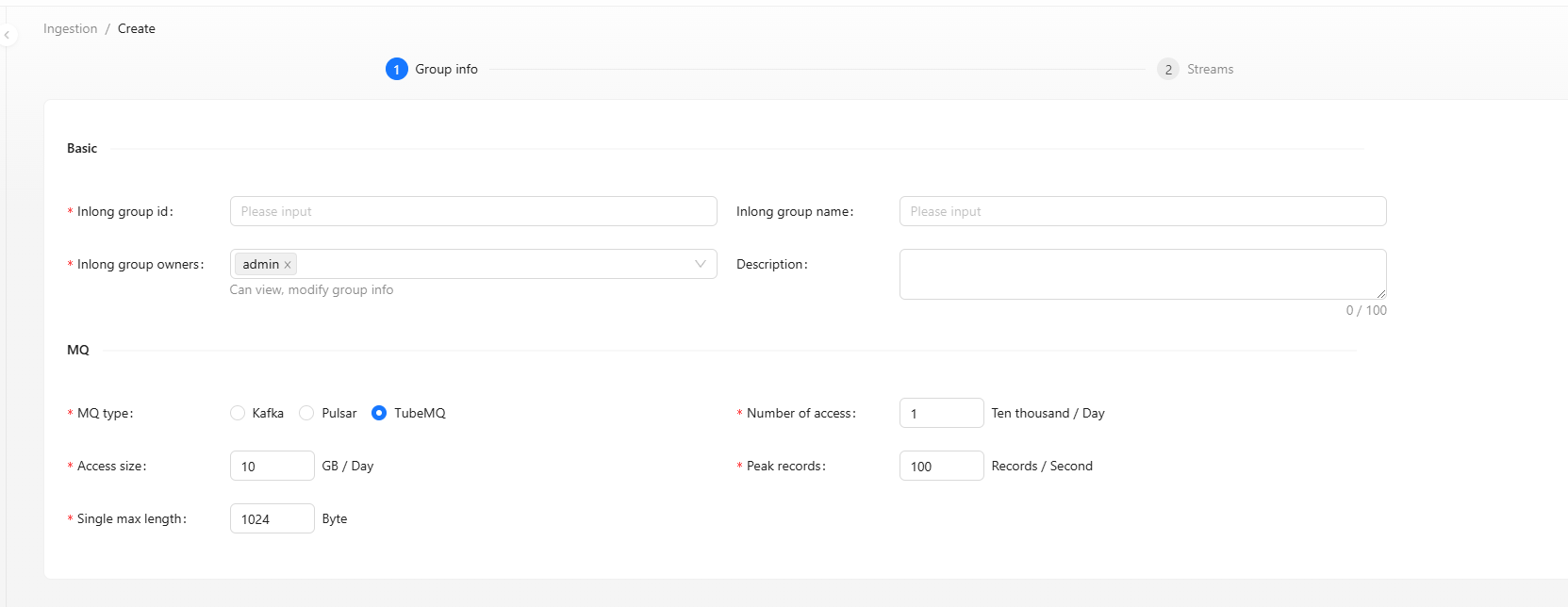Click the Inlong group name input
This screenshot has width=1568, height=607.
point(1143,211)
